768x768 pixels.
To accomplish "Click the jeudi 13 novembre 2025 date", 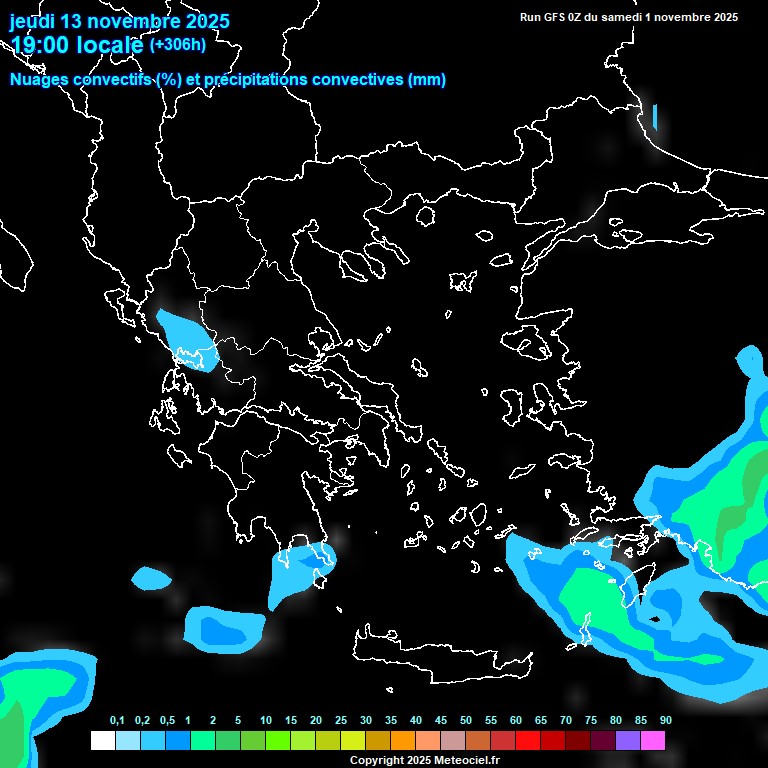I will pyautogui.click(x=120, y=21).
